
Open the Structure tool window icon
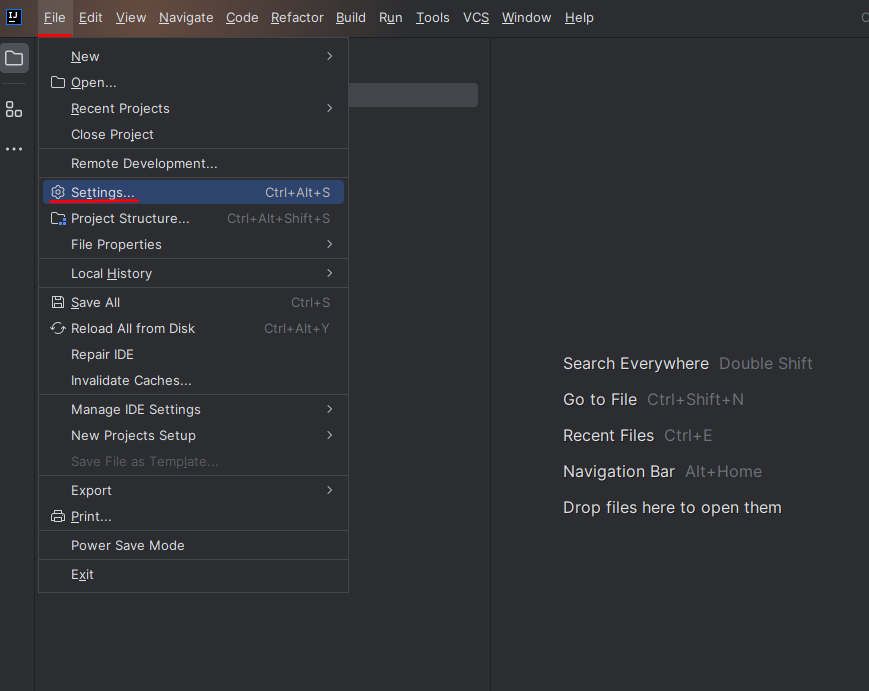pyautogui.click(x=14, y=109)
